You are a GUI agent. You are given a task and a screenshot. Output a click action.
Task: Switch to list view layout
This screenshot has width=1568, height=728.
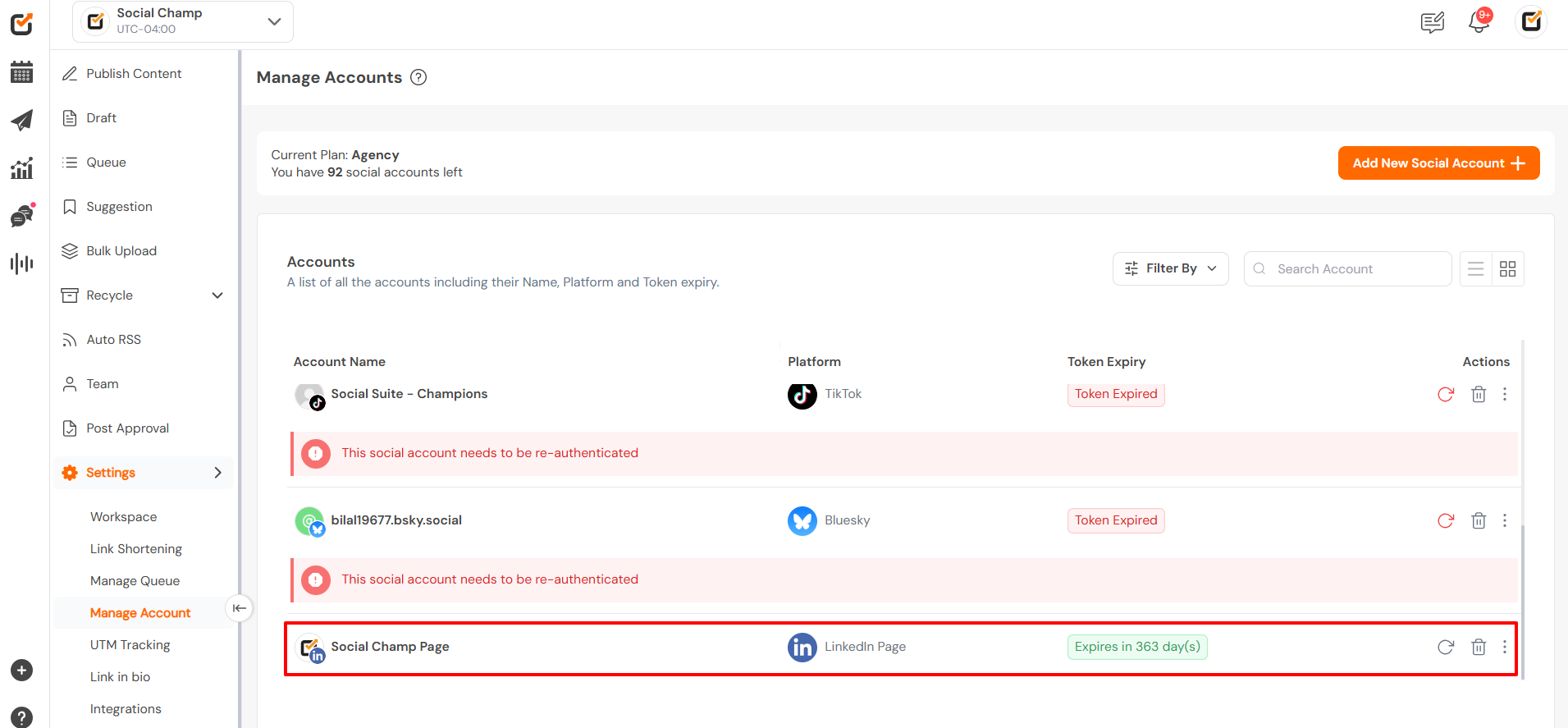(1476, 269)
